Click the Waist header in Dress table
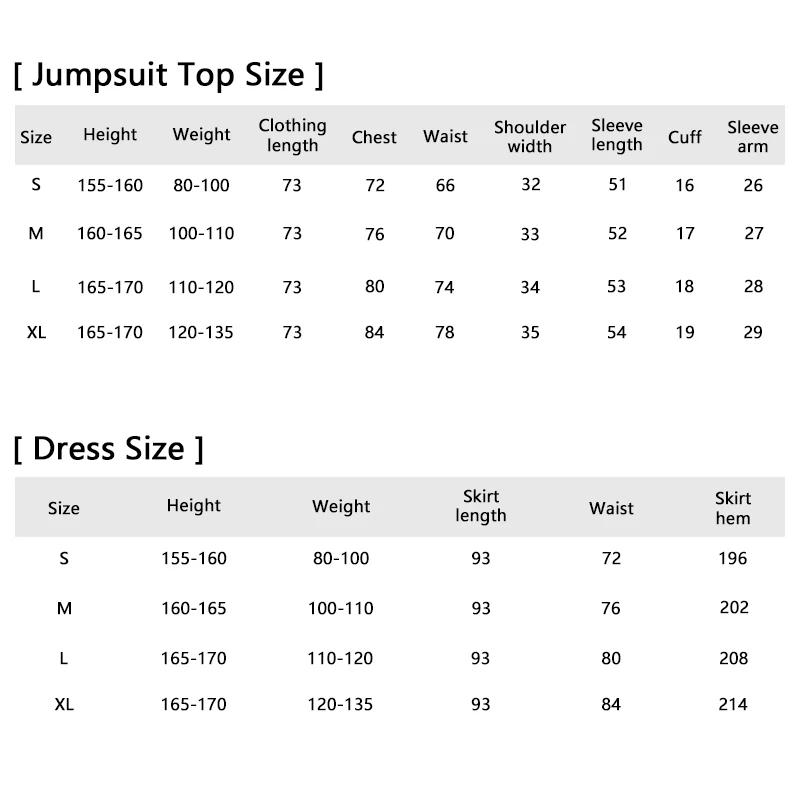 611,508
